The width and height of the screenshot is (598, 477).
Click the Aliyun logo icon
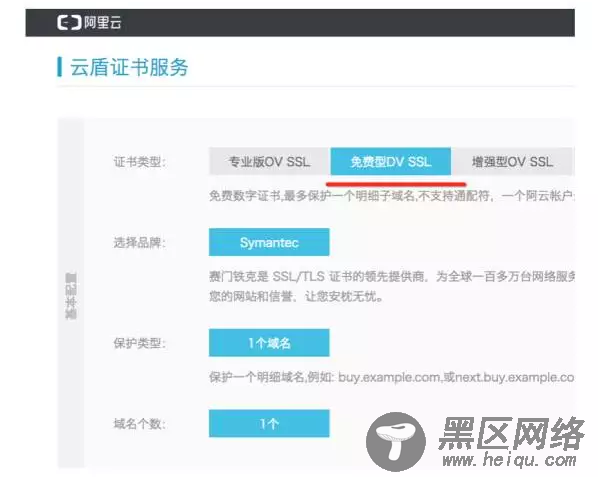pyautogui.click(x=69, y=22)
